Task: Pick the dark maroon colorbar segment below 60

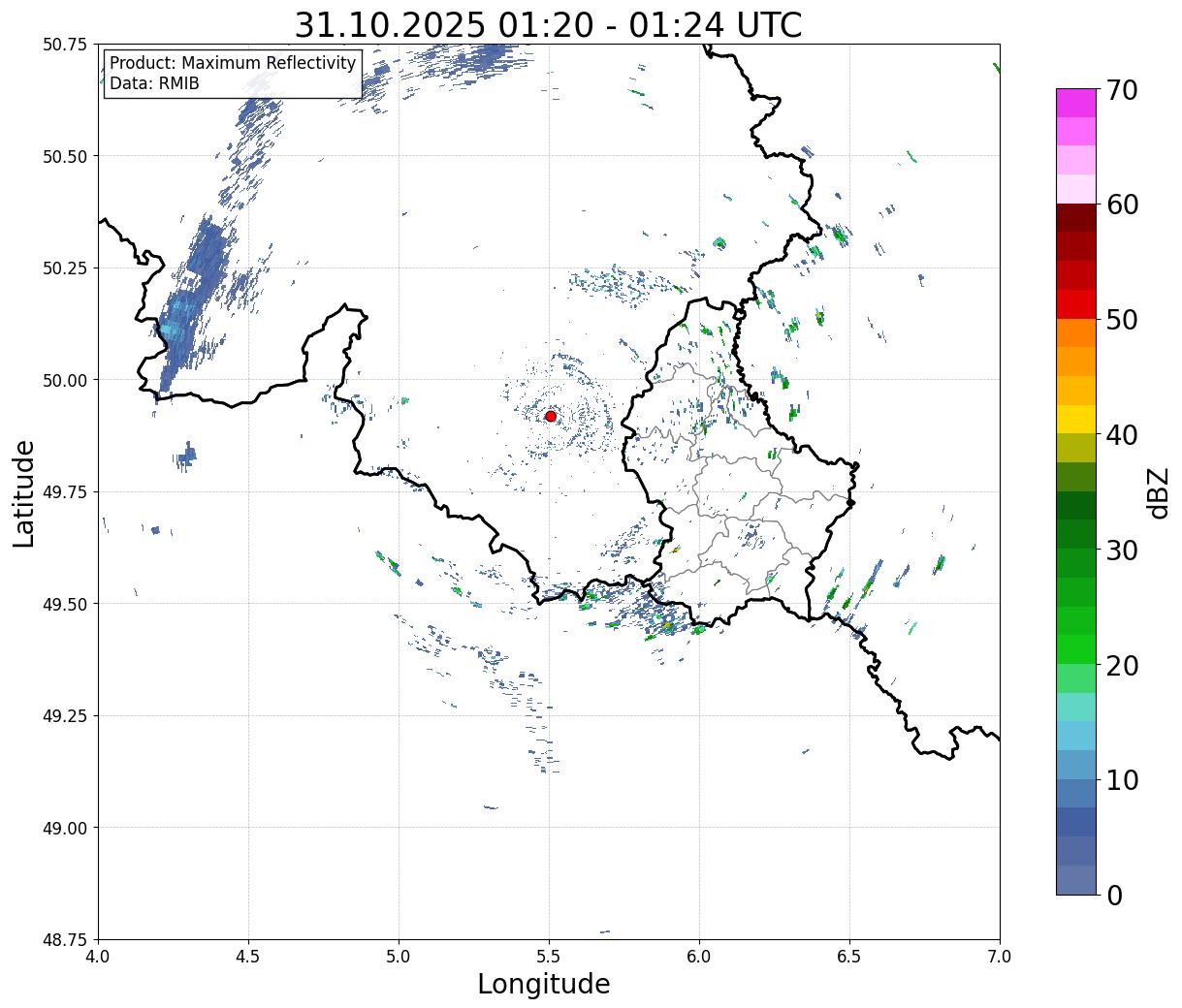Action: [1075, 217]
